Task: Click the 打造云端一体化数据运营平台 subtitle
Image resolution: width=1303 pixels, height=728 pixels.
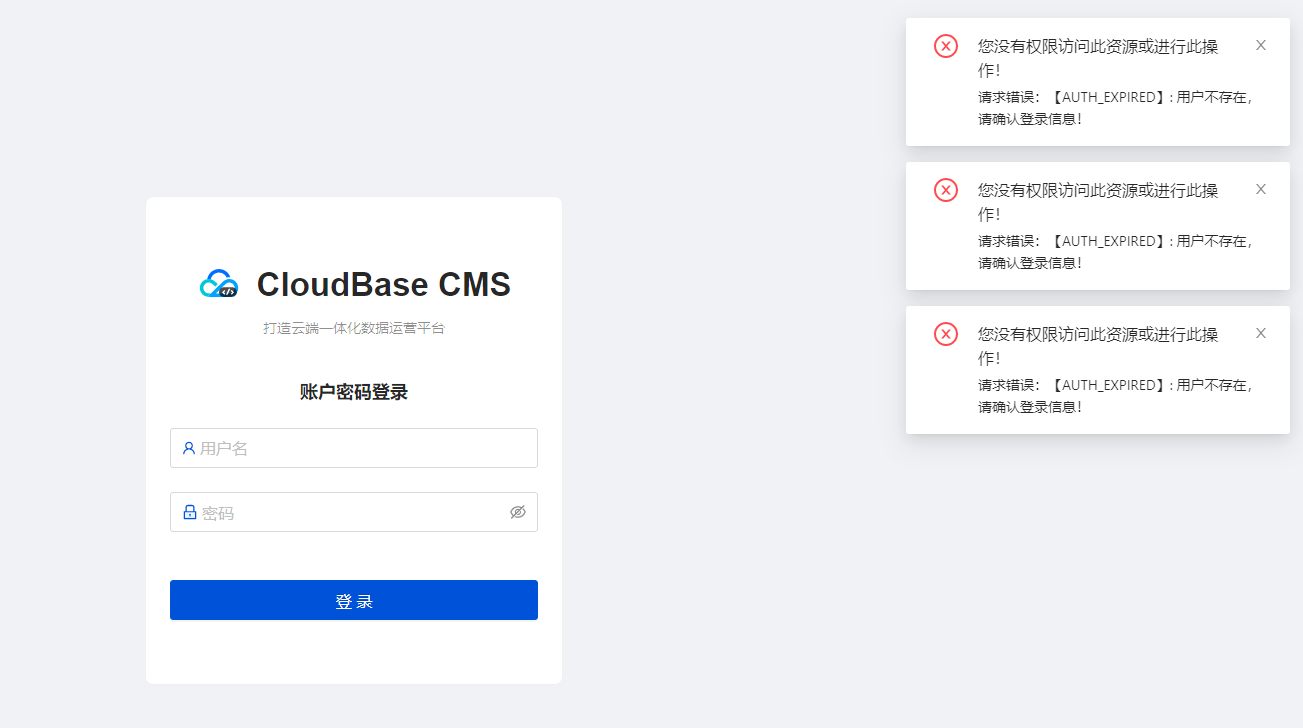Action: coord(354,328)
